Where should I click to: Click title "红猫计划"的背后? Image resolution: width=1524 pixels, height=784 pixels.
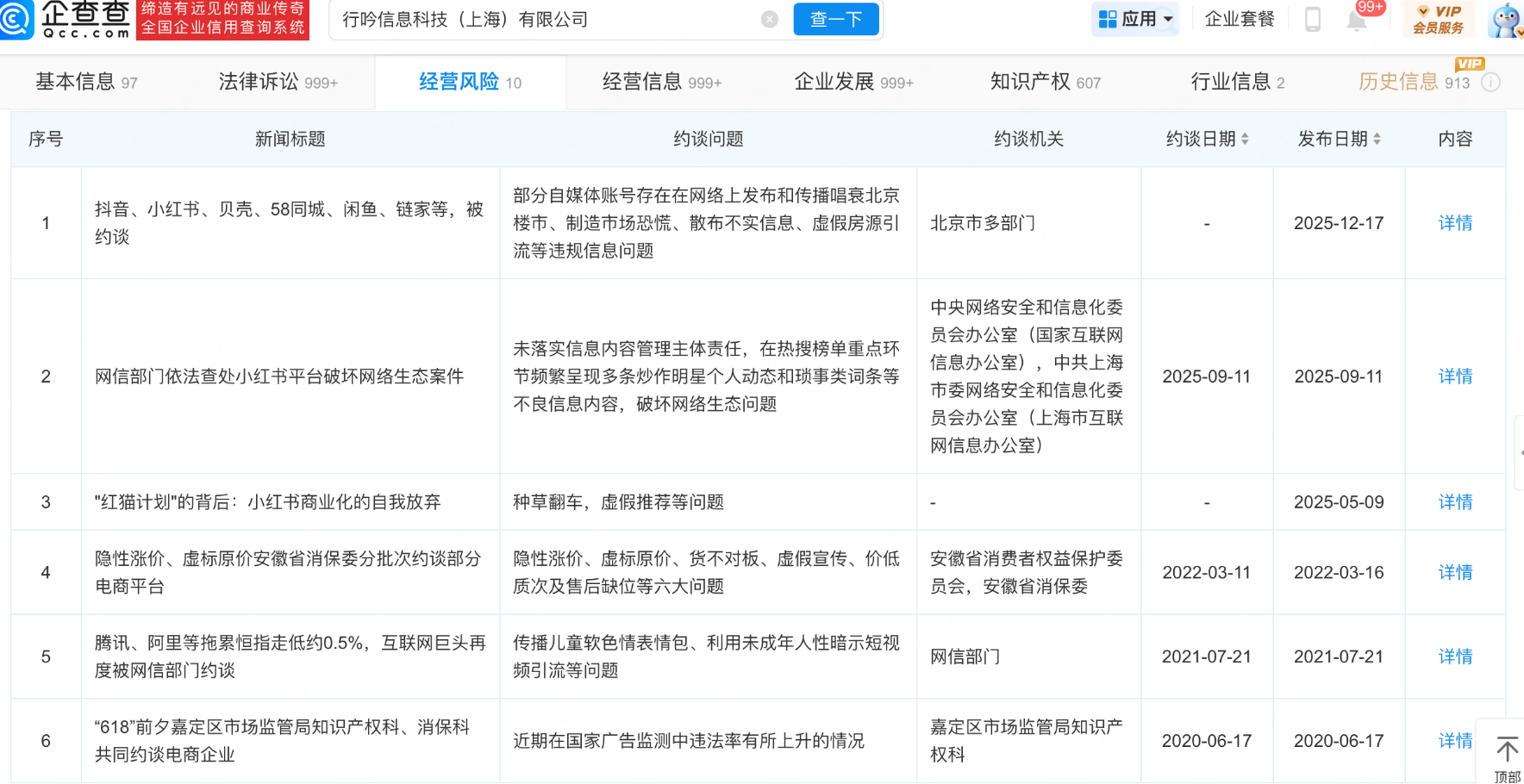coord(267,502)
